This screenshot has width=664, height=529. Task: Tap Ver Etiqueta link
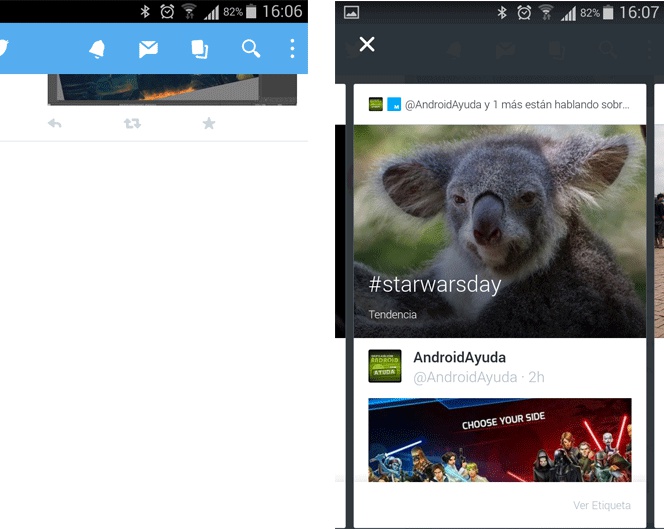pyautogui.click(x=602, y=505)
